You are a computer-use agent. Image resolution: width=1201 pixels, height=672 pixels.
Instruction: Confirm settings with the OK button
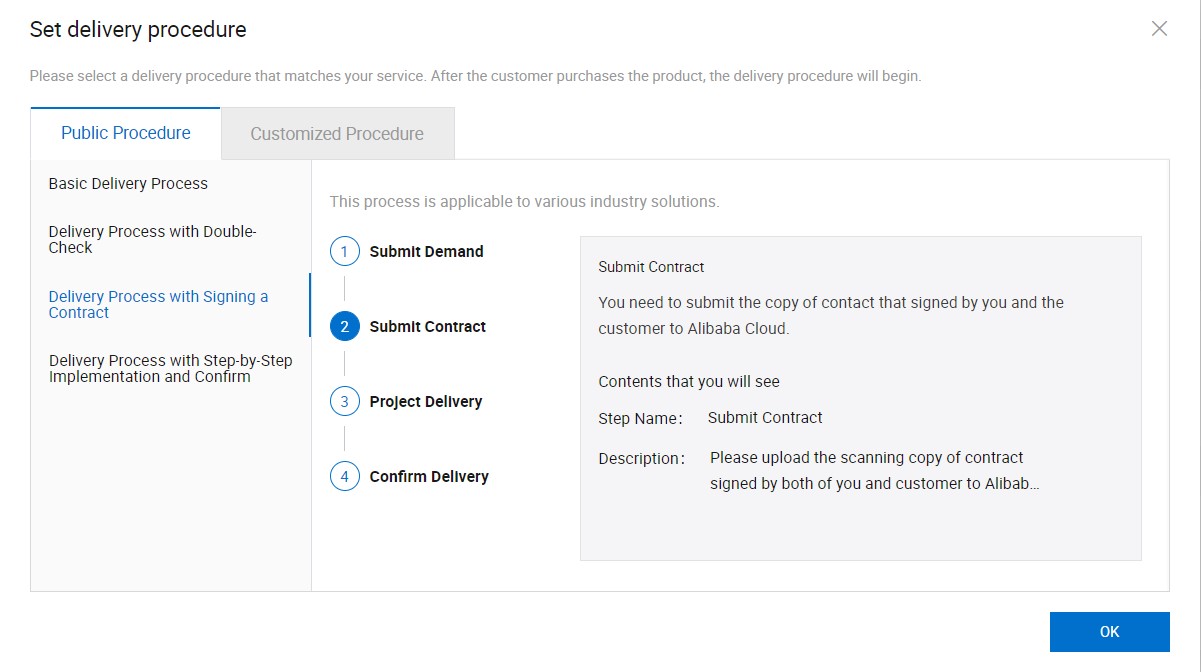1109,631
